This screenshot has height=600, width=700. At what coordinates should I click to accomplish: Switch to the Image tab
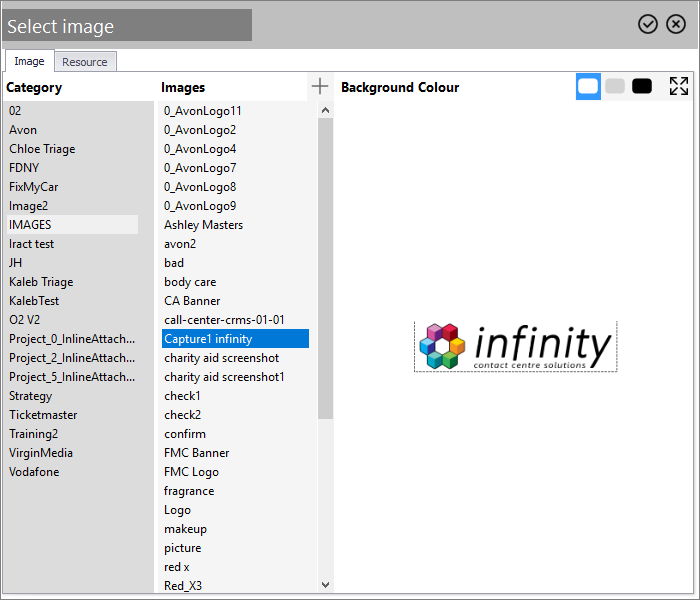tap(29, 61)
